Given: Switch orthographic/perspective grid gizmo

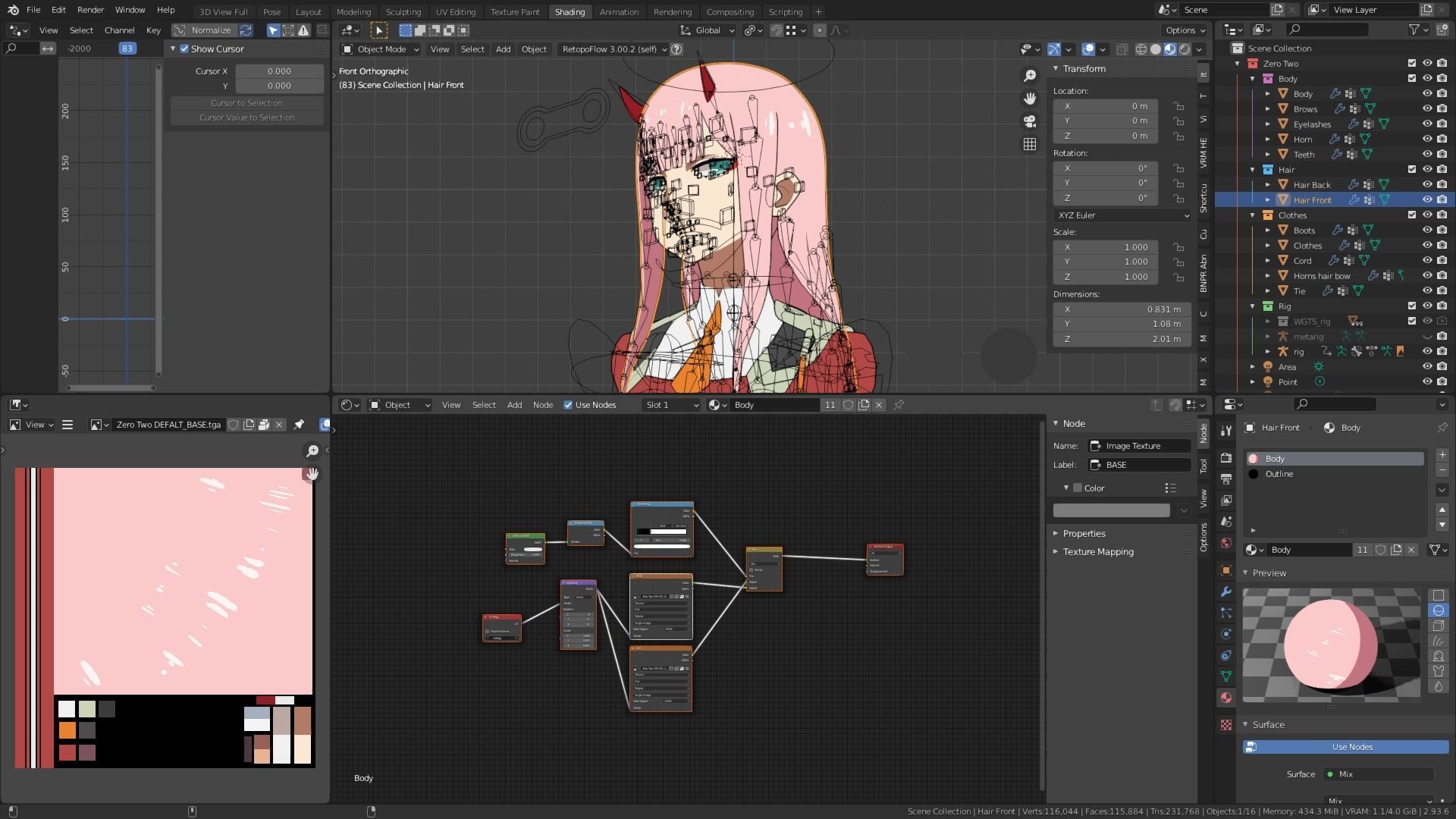Looking at the screenshot, I should click(1030, 144).
